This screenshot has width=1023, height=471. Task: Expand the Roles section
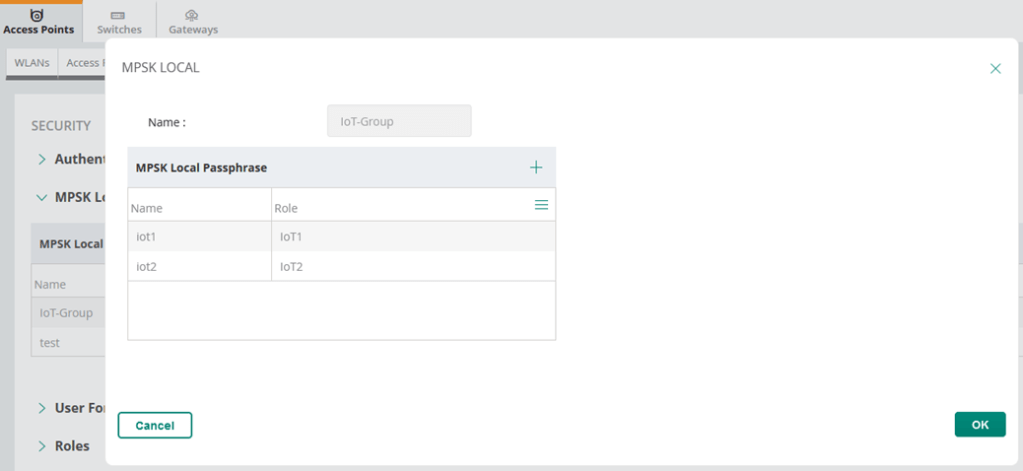[x=71, y=446]
